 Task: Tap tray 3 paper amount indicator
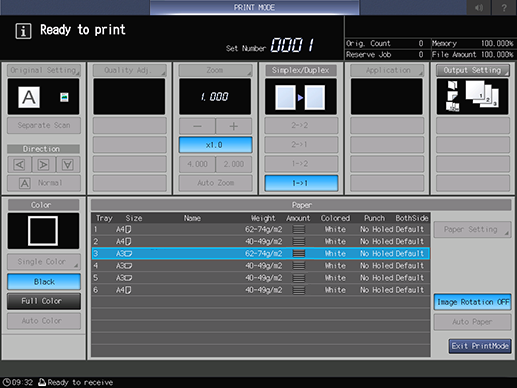pyautogui.click(x=299, y=254)
